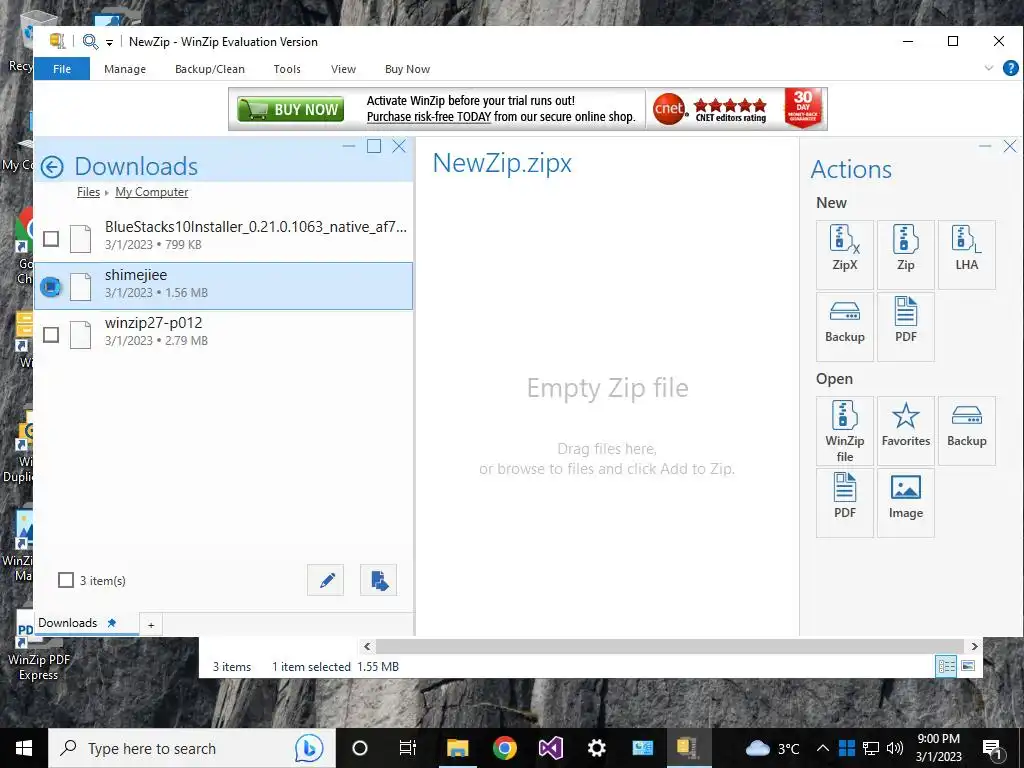
Task: Create a new LHA archive
Action: pos(967,255)
